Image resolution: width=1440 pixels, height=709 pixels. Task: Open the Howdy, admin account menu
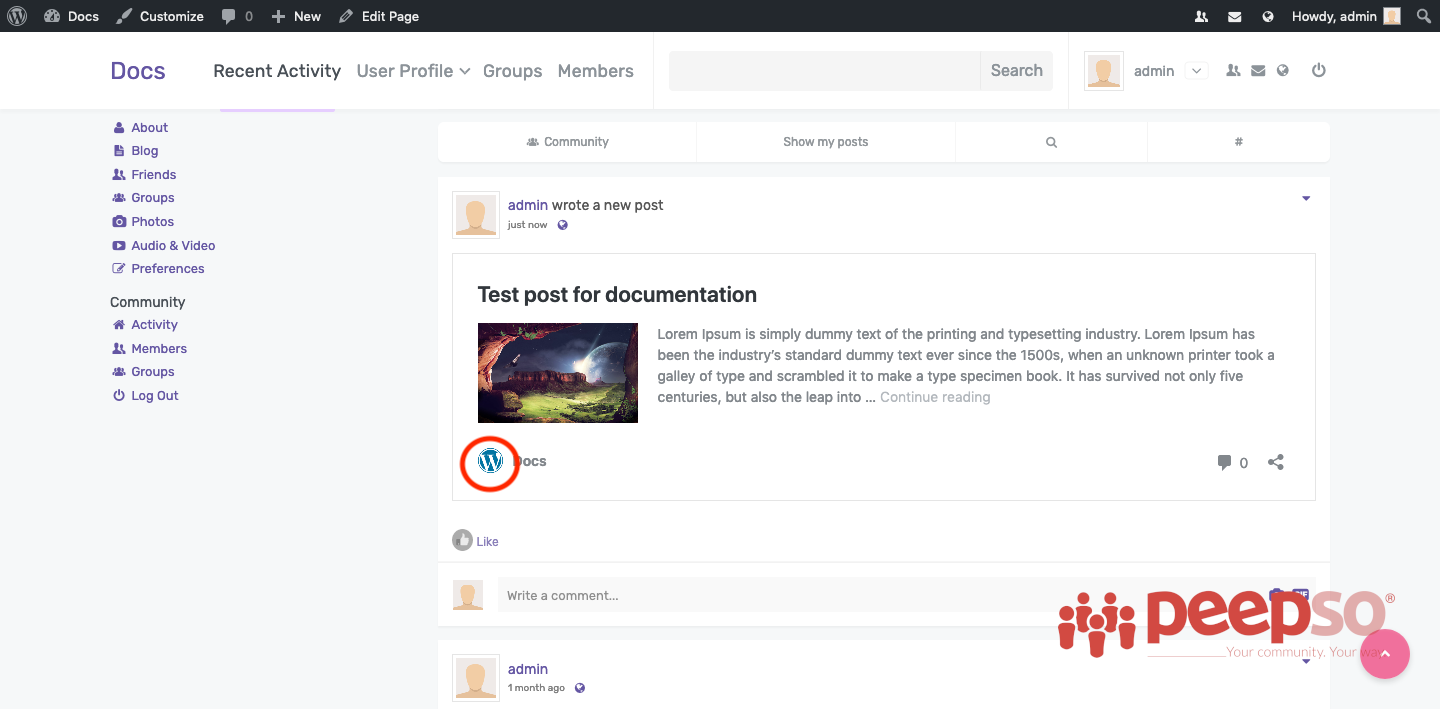point(1346,16)
